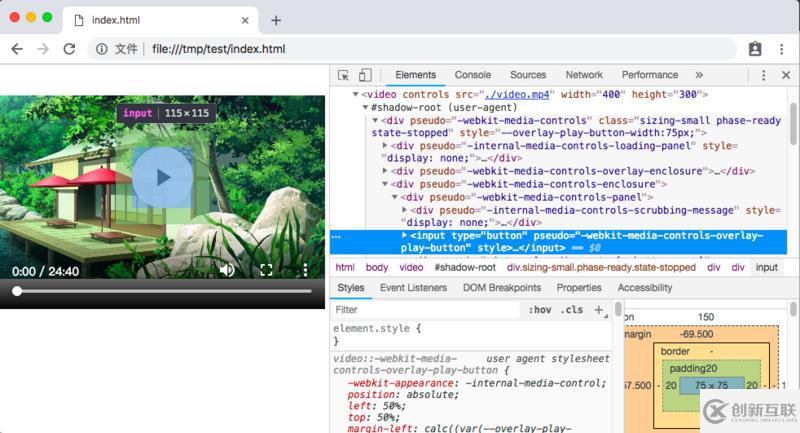Select div.sizing-small.phase-ready breadcrumb
Viewport: 800px width, 433px height.
(x=601, y=267)
